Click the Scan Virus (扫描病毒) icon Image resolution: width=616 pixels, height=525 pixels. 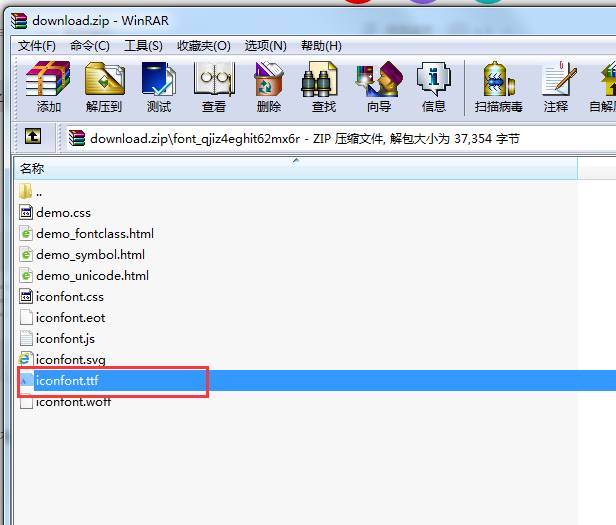click(x=499, y=79)
